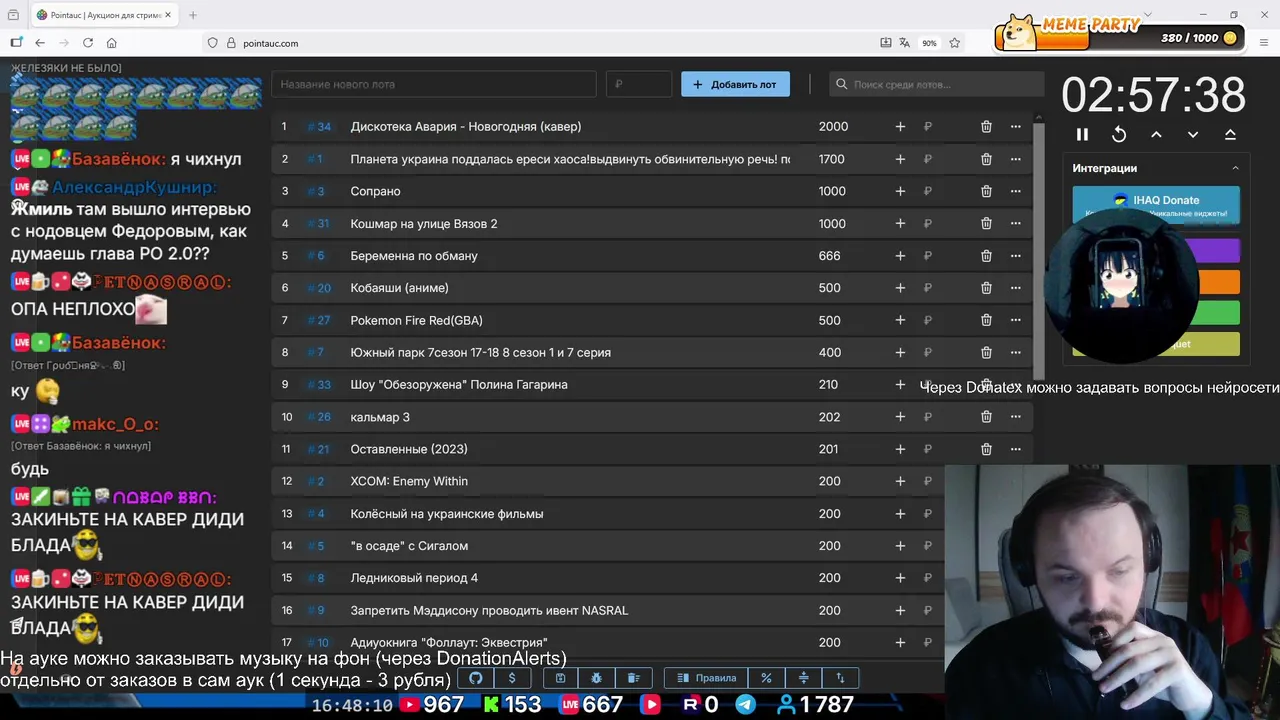
Task: Add amount to Сопрано lot
Action: coord(900,191)
